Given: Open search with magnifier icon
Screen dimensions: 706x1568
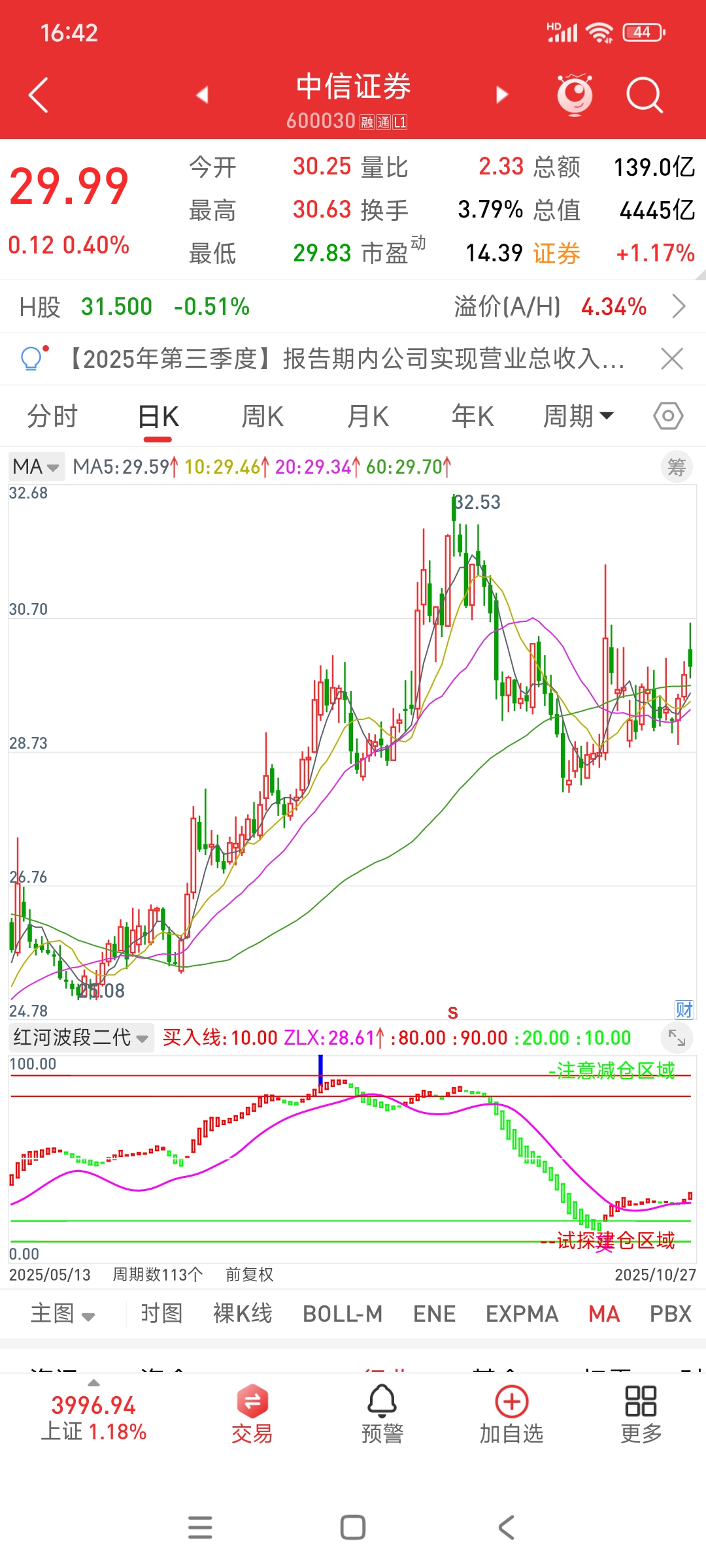Looking at the screenshot, I should point(645,95).
